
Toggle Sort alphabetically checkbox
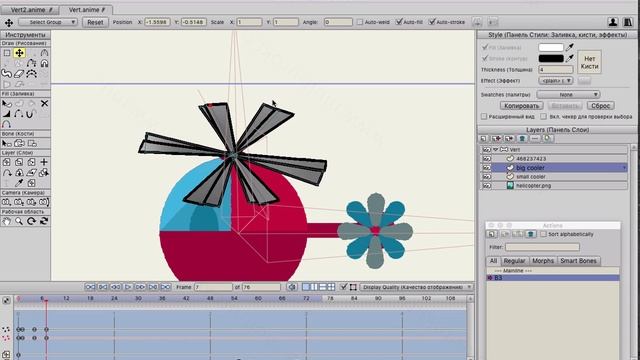click(x=543, y=234)
